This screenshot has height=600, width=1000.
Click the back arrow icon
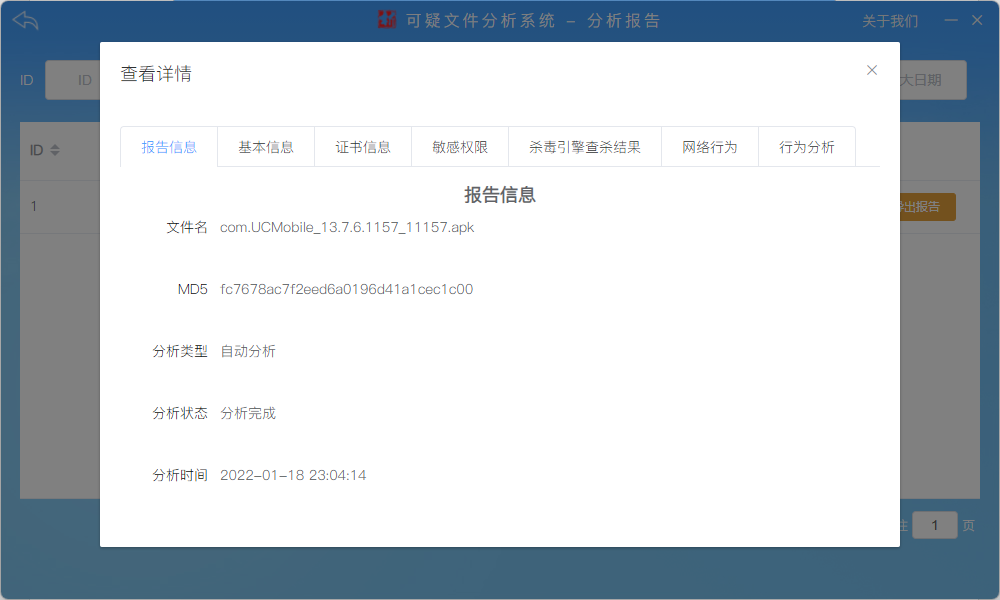point(26,20)
